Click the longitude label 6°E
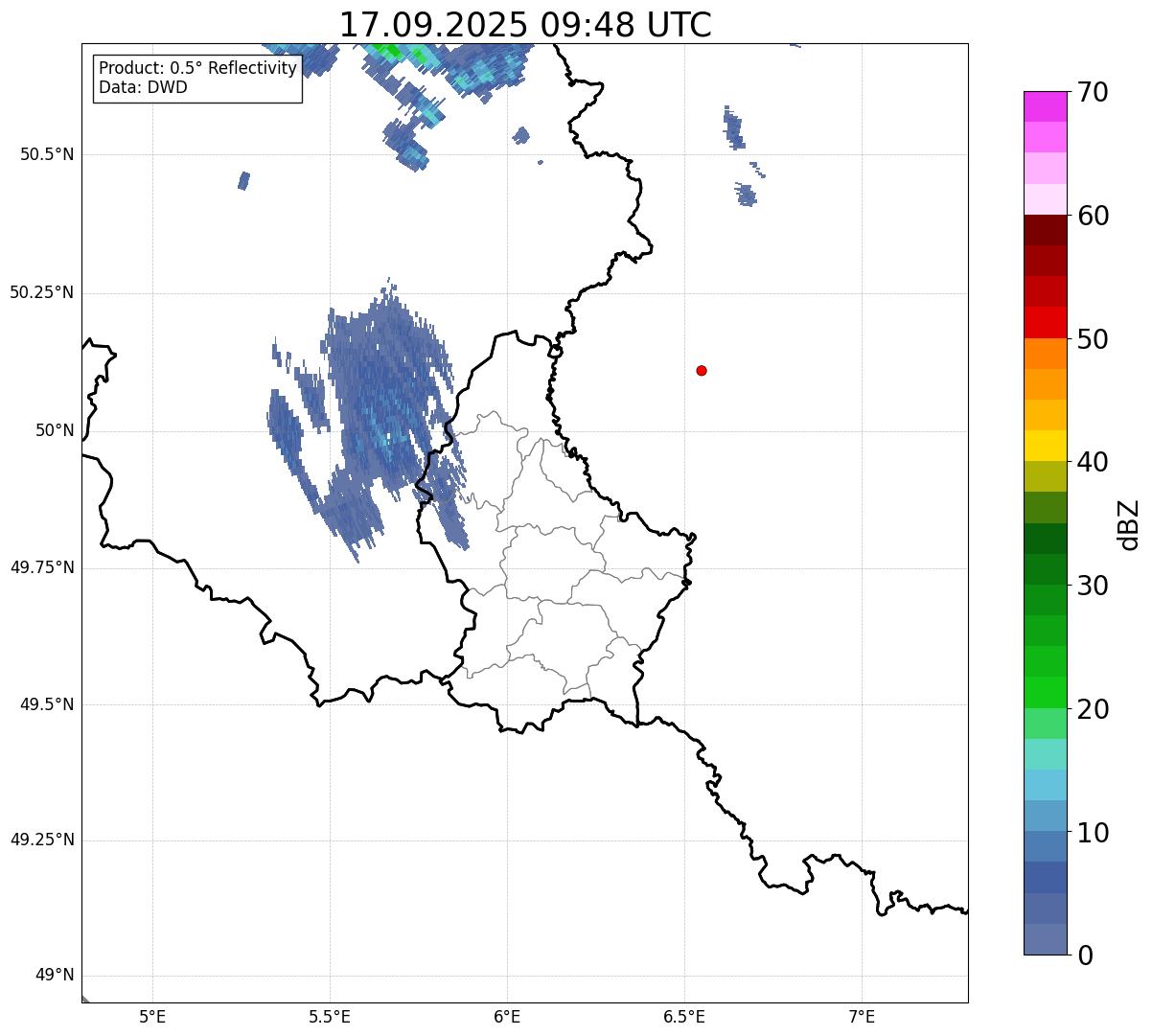The image size is (1152, 1036). 507,1017
